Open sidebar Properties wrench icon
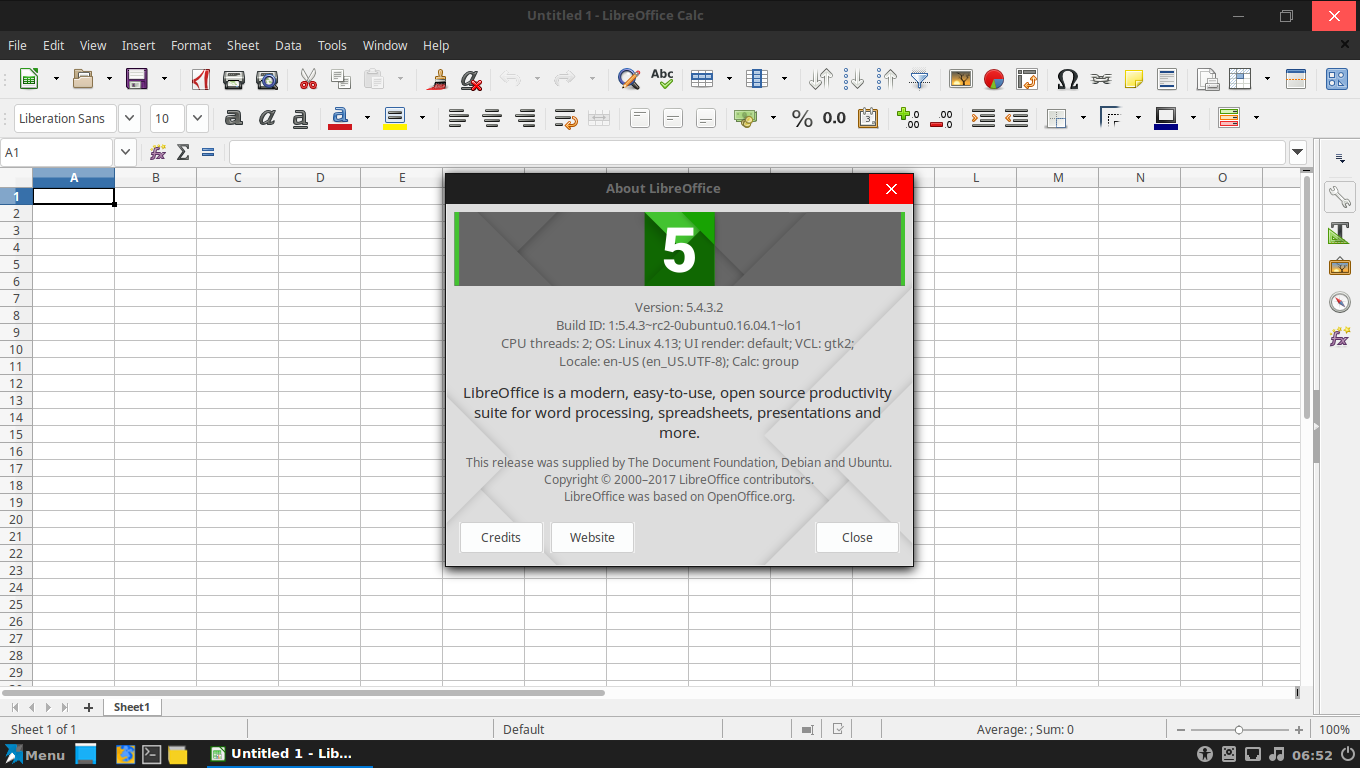 click(1340, 197)
